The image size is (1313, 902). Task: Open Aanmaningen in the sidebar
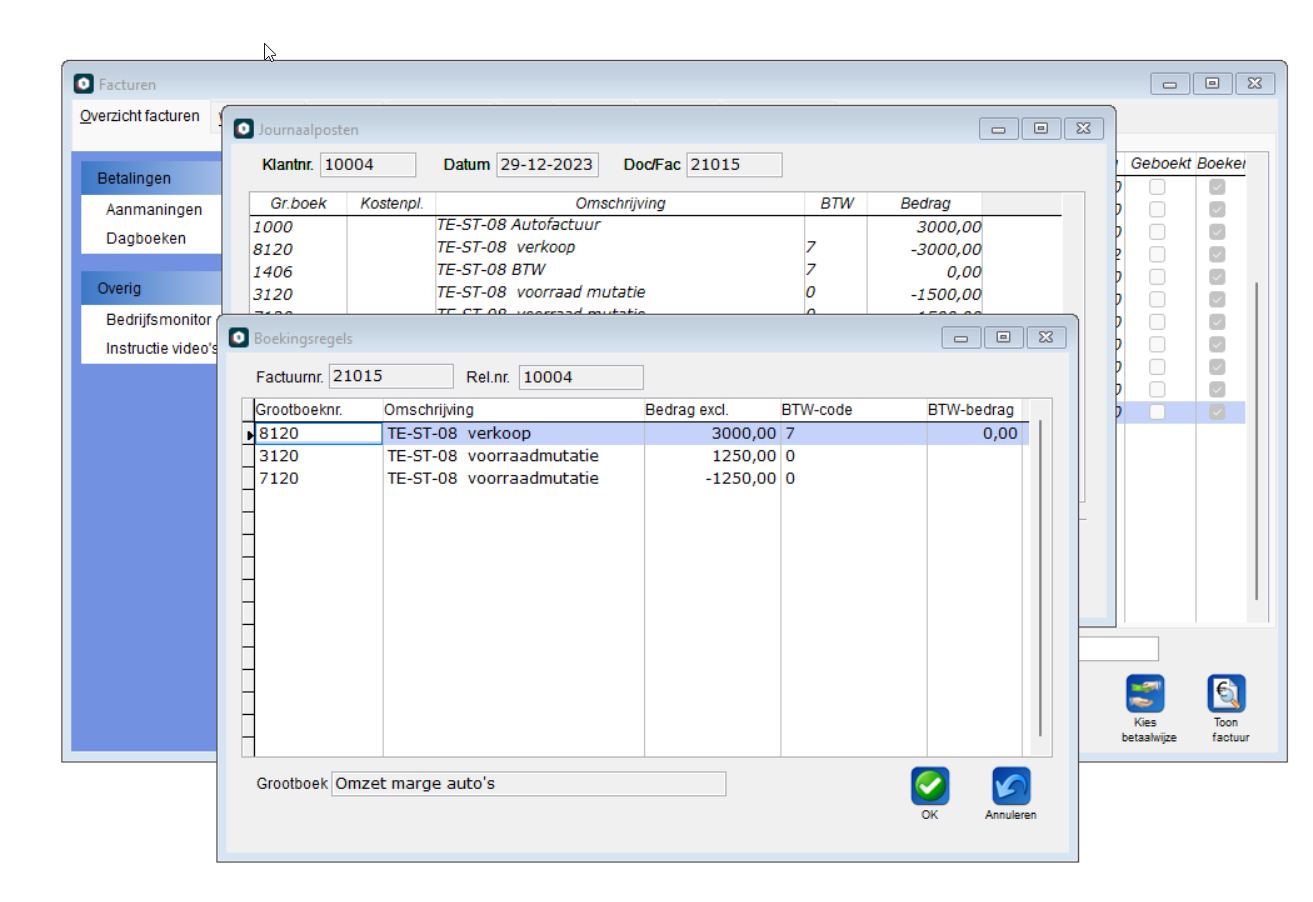pos(154,210)
